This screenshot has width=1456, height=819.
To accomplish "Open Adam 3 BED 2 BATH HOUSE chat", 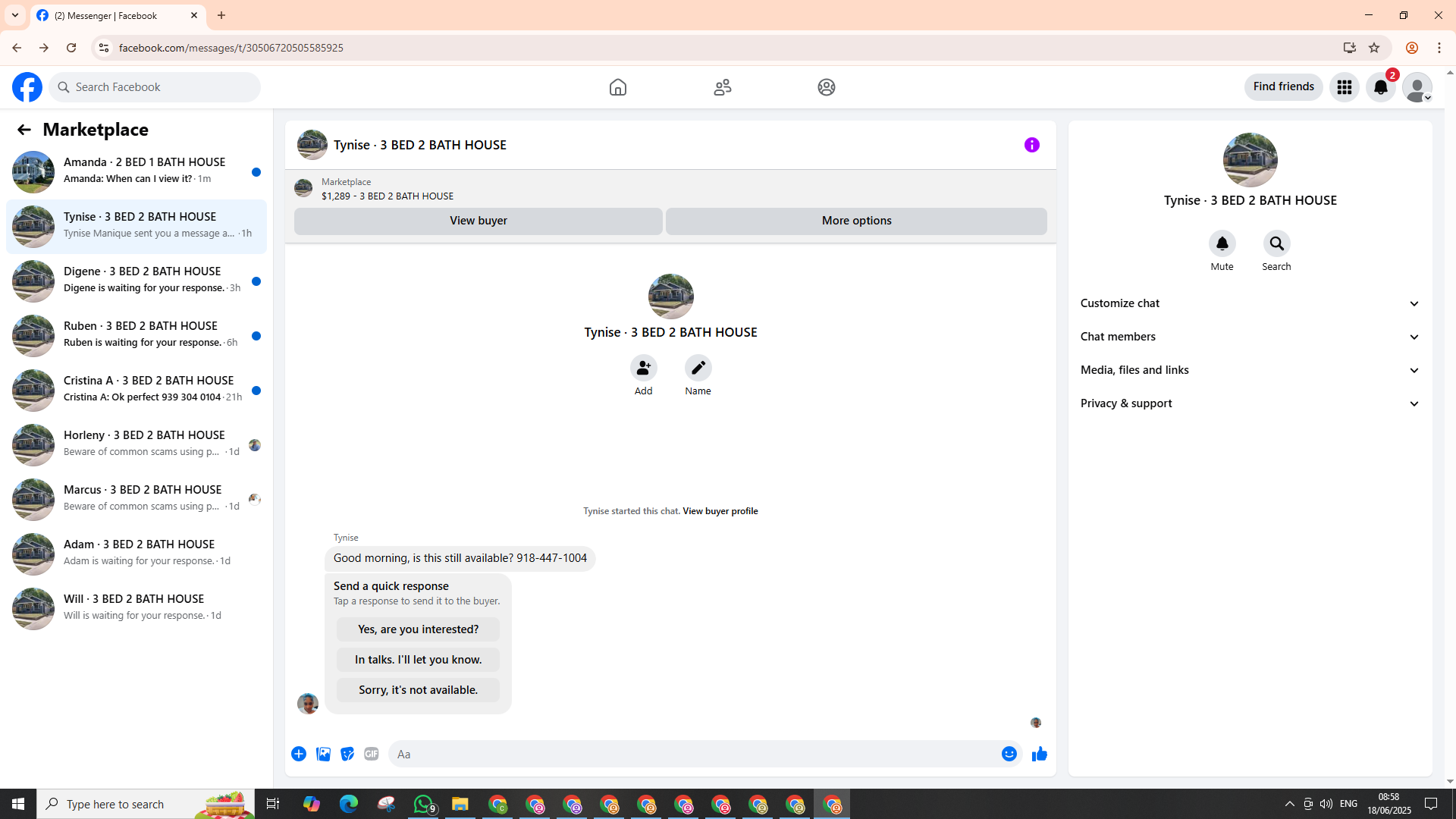I will click(136, 554).
